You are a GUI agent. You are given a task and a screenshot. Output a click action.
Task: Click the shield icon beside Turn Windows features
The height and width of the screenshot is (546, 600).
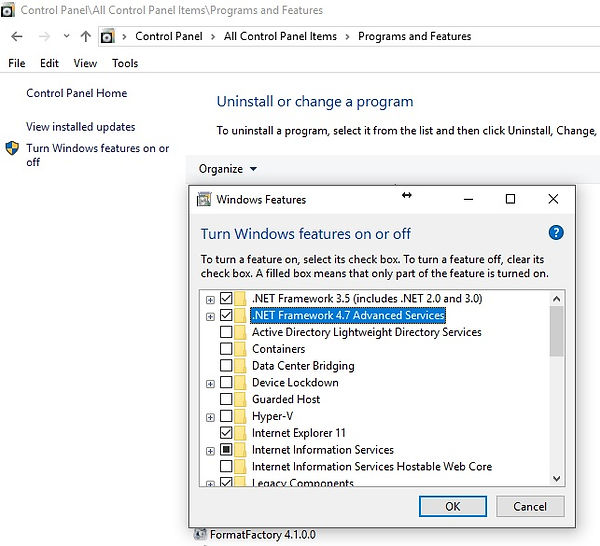point(12,148)
